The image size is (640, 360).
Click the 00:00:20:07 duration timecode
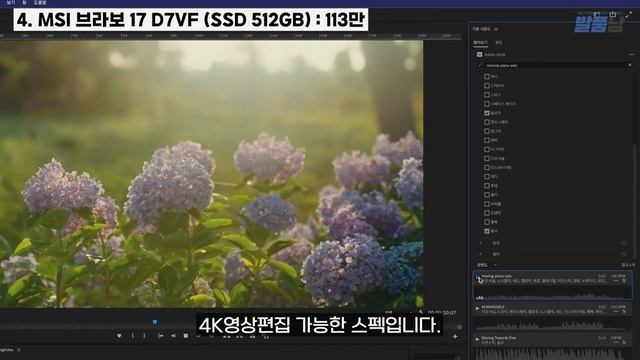(x=442, y=312)
